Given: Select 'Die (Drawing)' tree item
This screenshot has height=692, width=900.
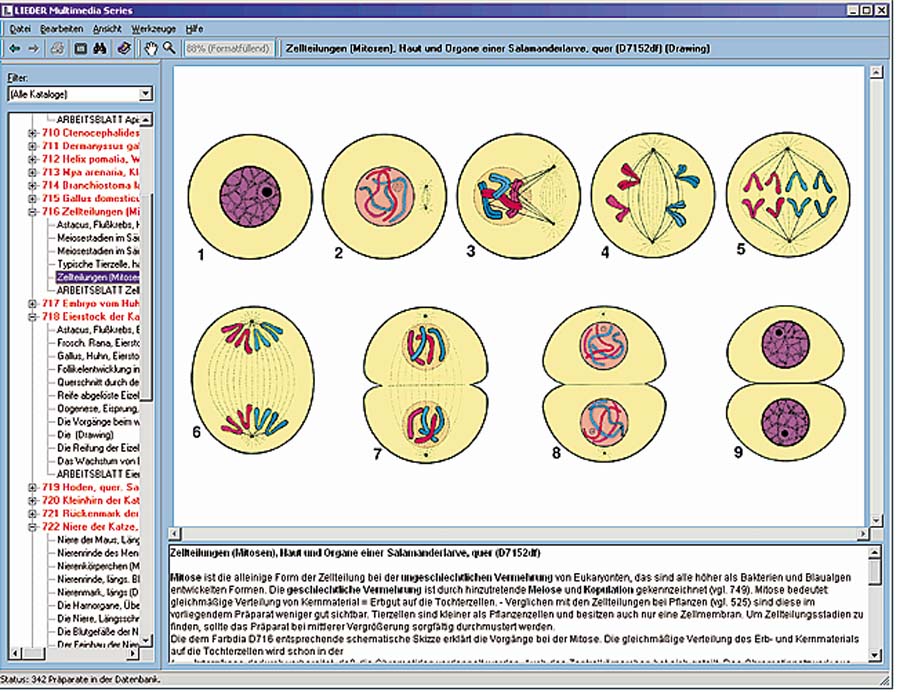Looking at the screenshot, I should [x=86, y=434].
